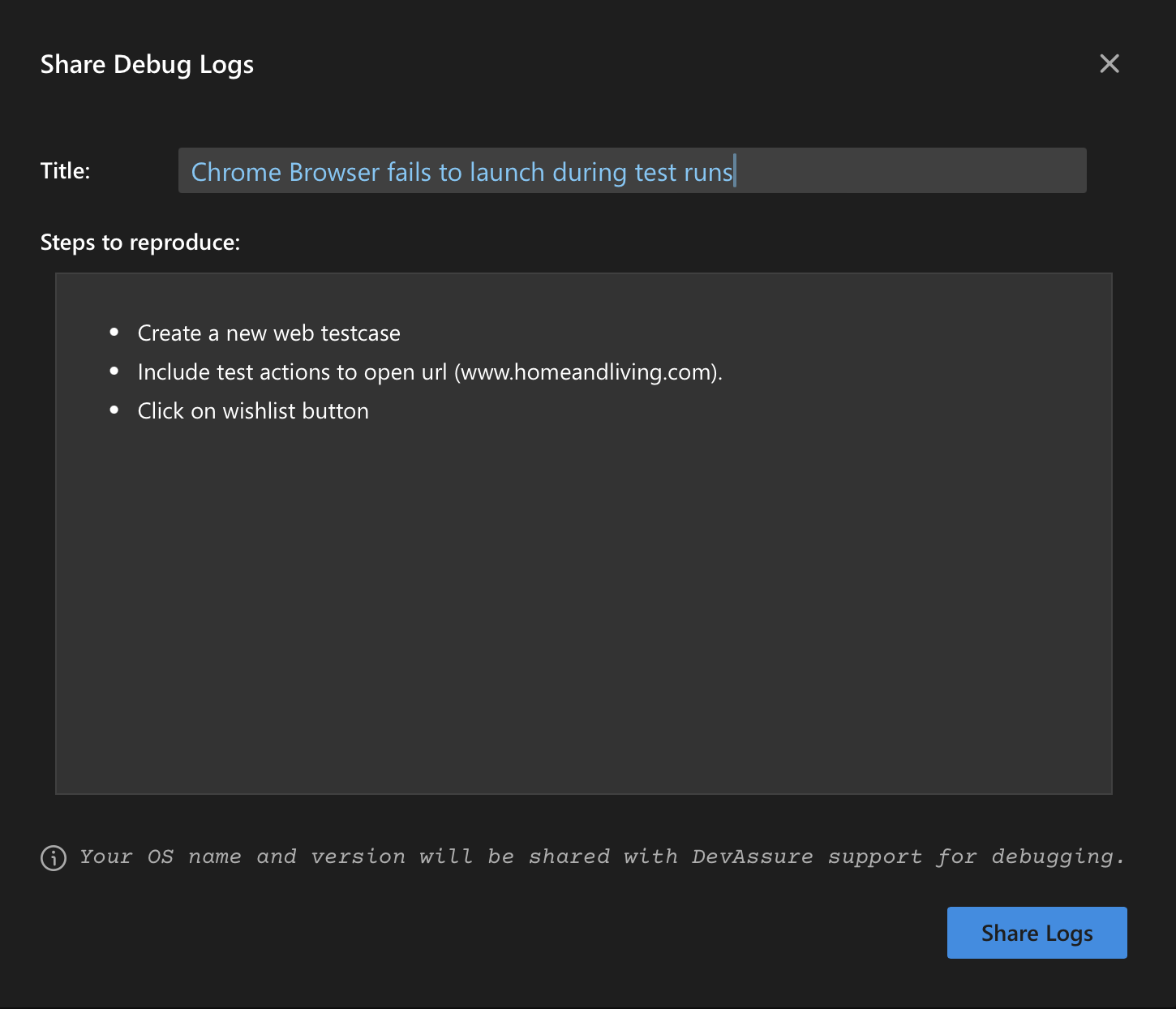The width and height of the screenshot is (1176, 1009).
Task: Click the 'Title:' label
Action: pyautogui.click(x=65, y=171)
